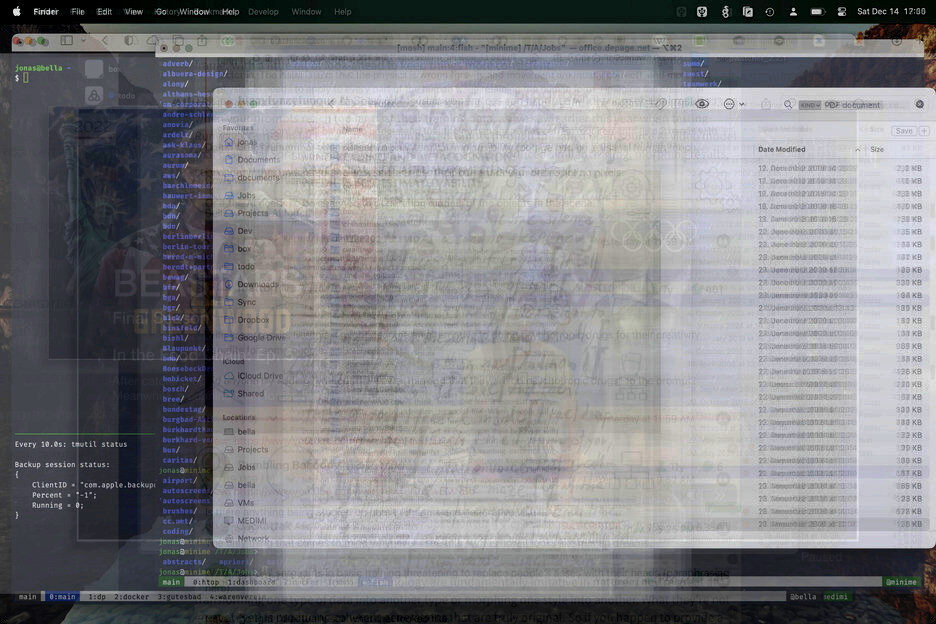Toggle Quick Look eye icon in Finder toolbar
The height and width of the screenshot is (624, 936).
click(x=702, y=104)
